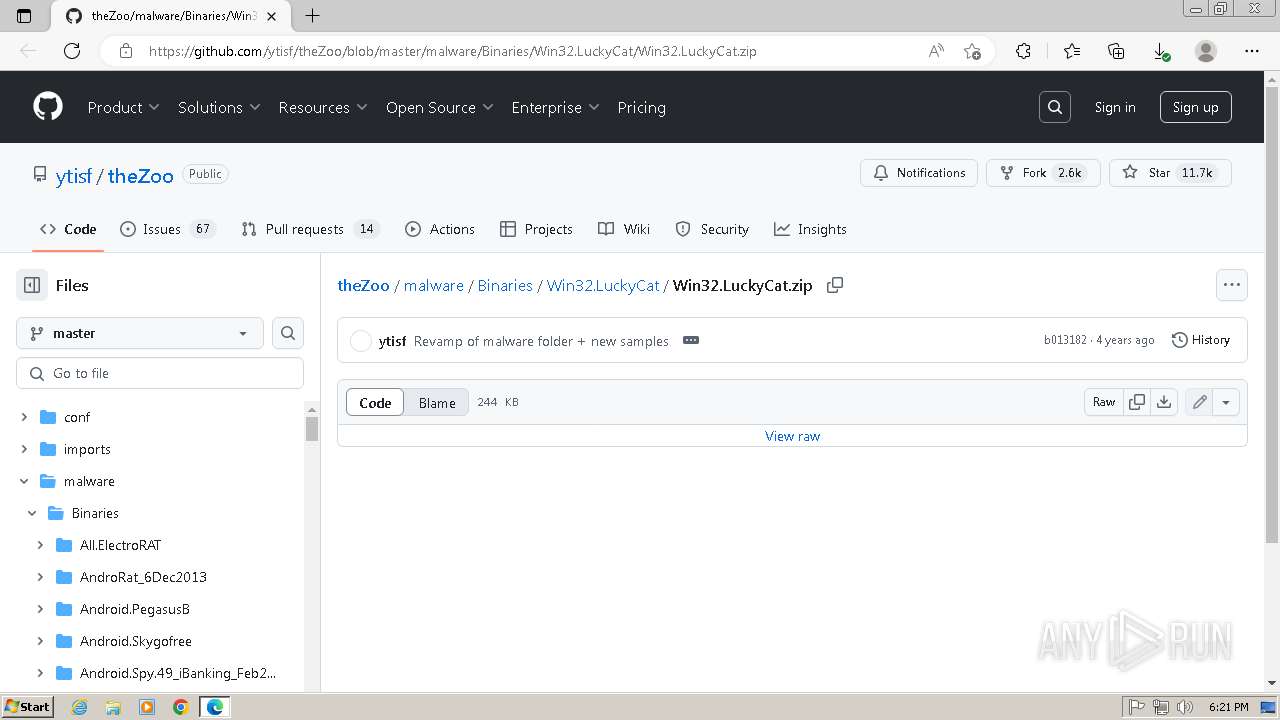Click the file tree scrollbar thumb

[x=312, y=429]
